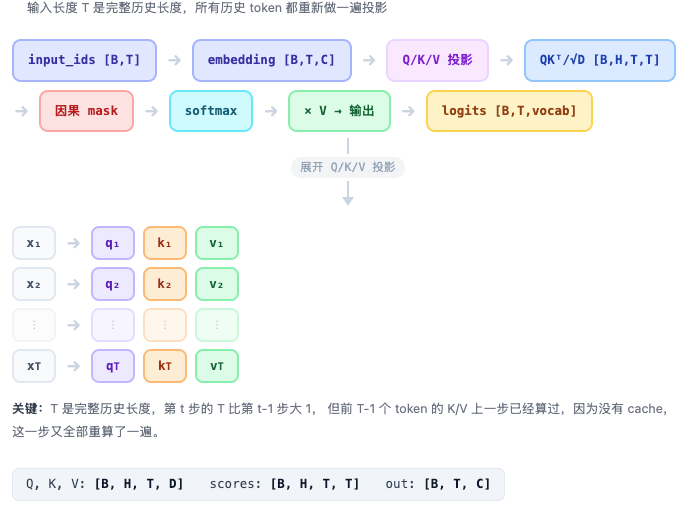This screenshot has height=513, width=696.
Task: Click the k₂ key cell
Action: [x=165, y=284]
